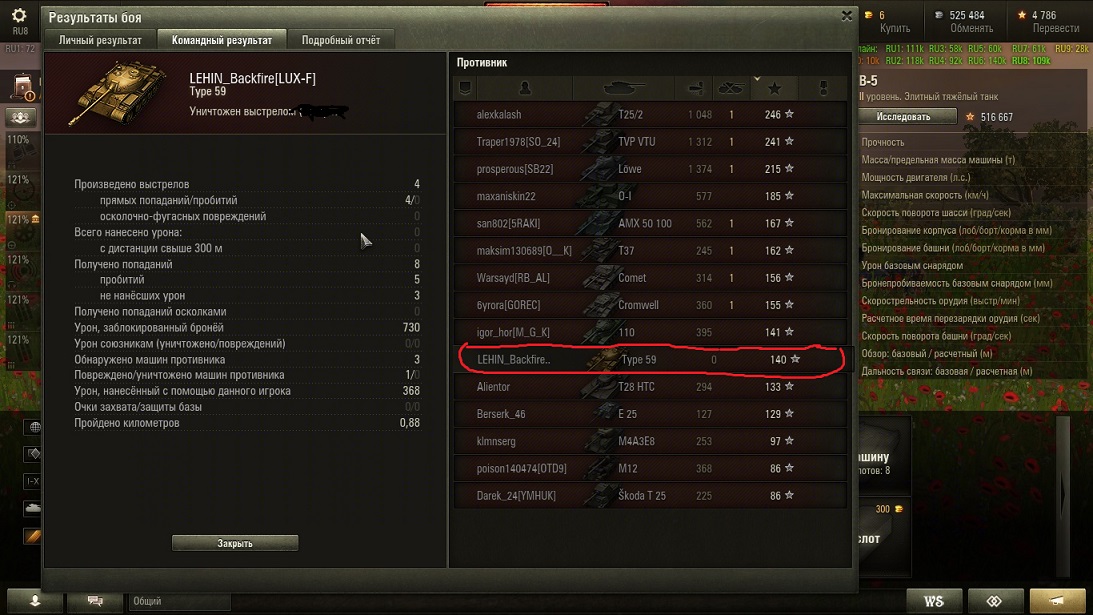
Task: Open the settings gear icon
Action: [19, 15]
